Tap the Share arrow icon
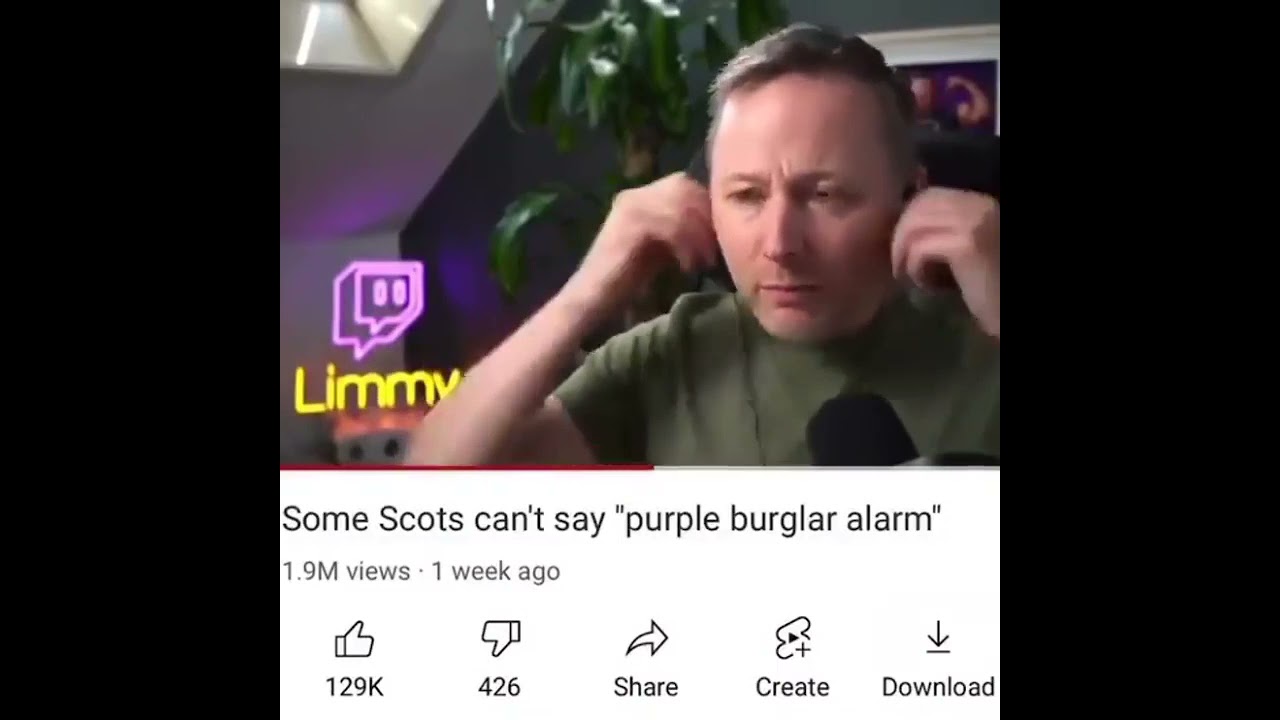 tap(646, 639)
